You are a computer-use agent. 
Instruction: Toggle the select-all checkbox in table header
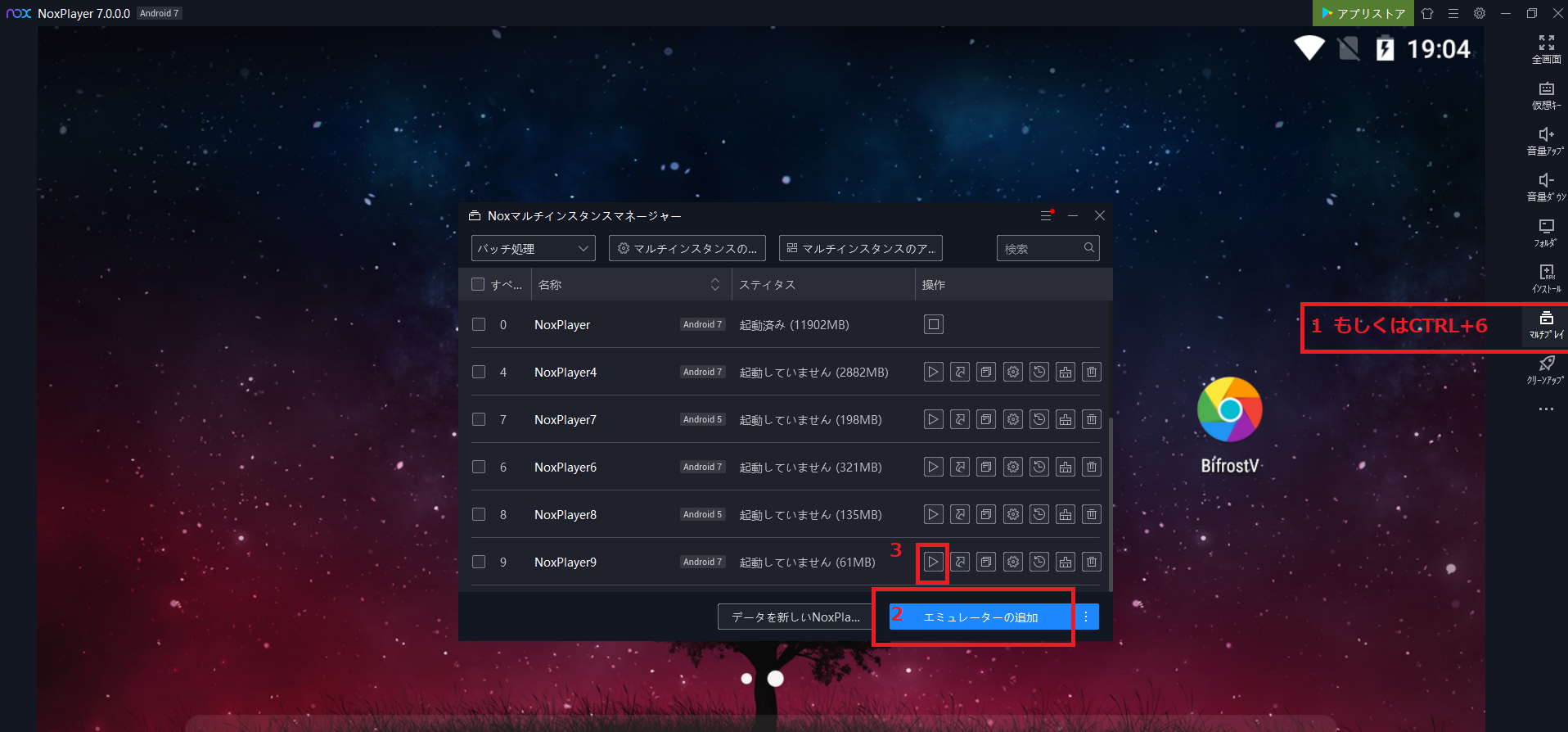tap(478, 284)
